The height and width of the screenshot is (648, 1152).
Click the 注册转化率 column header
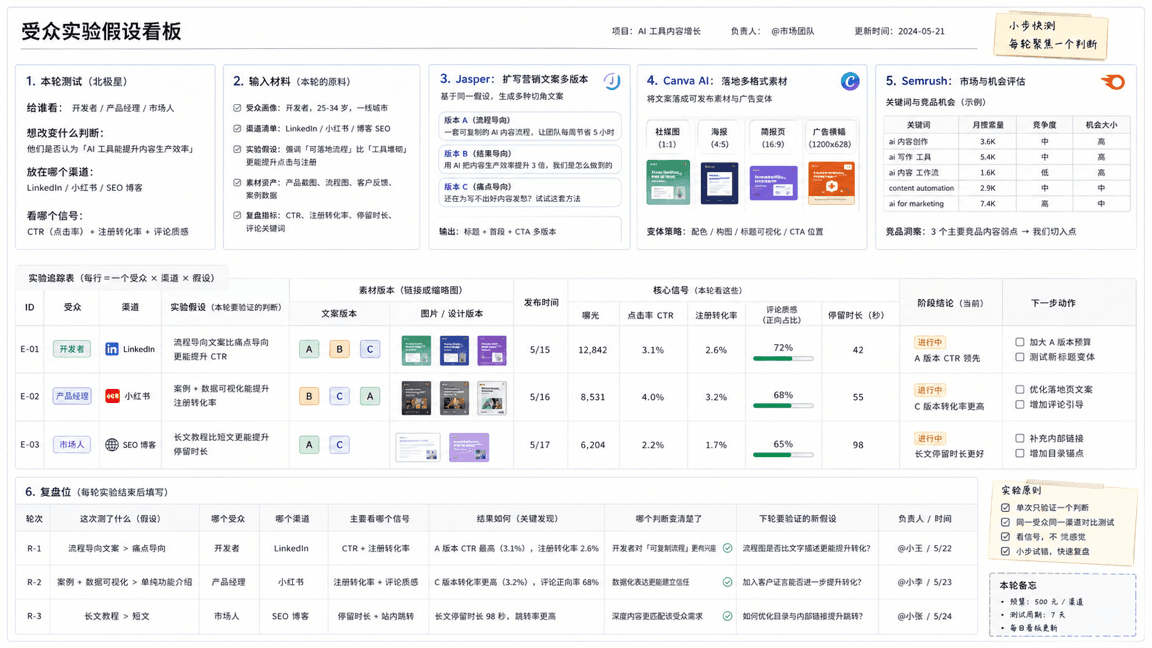[716, 315]
